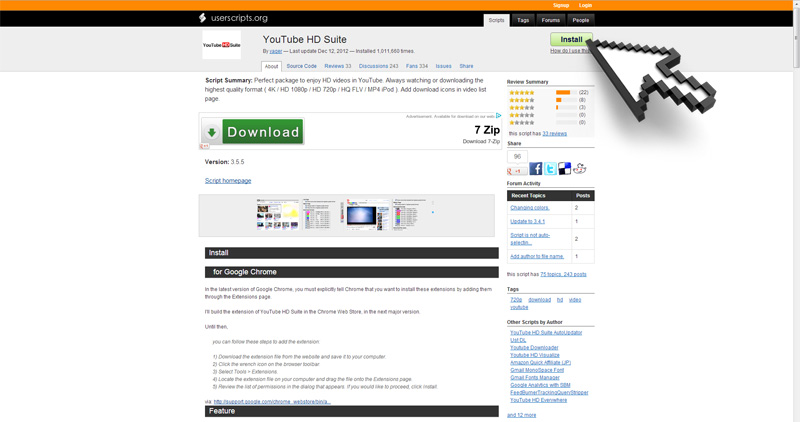800x422 pixels.
Task: Open the Add author to file name topic
Action: 537,256
